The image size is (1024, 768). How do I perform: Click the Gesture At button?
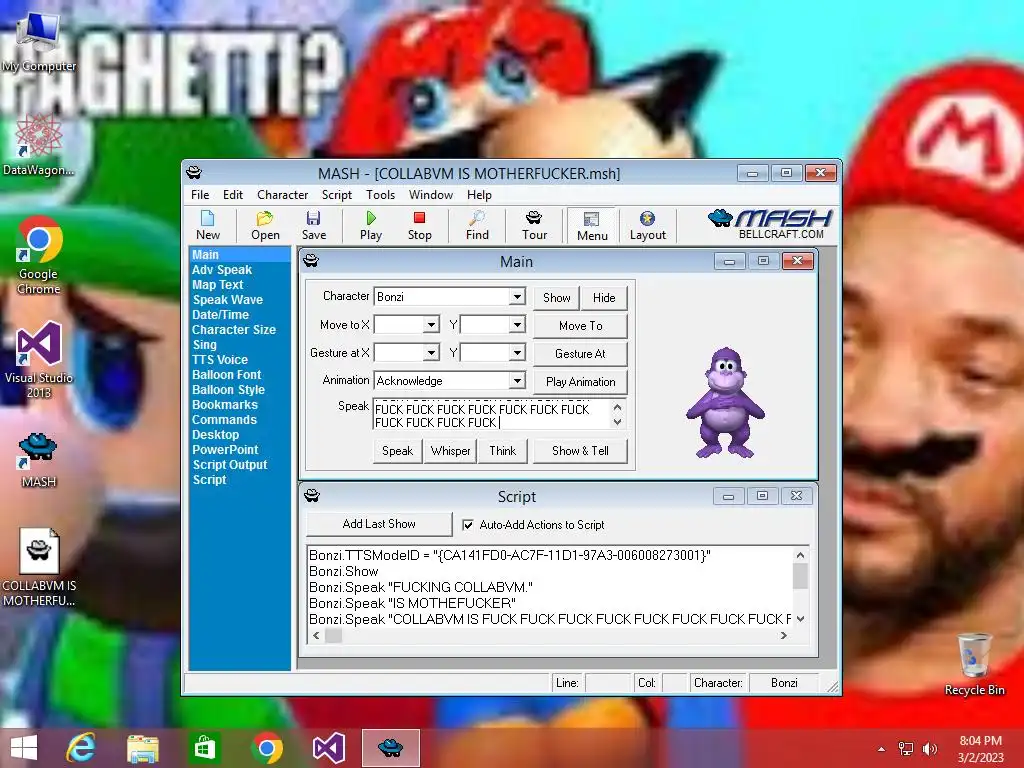581,353
